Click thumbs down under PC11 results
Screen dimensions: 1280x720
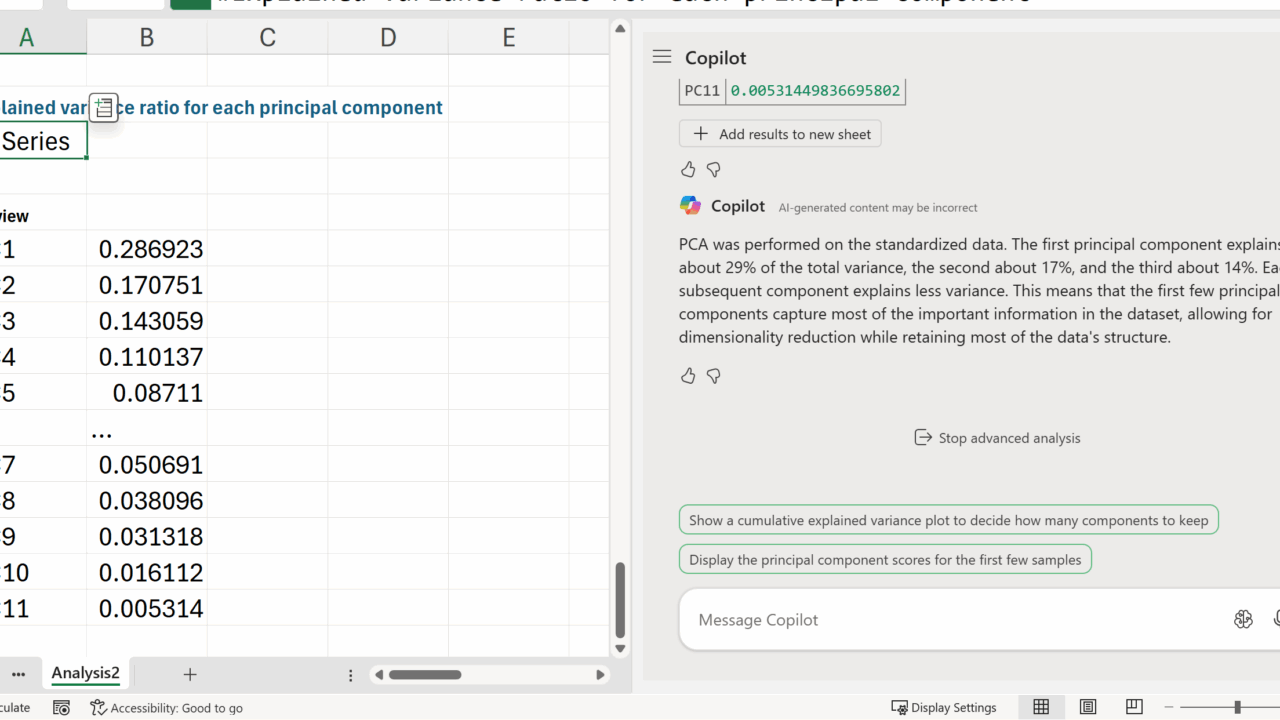(713, 170)
